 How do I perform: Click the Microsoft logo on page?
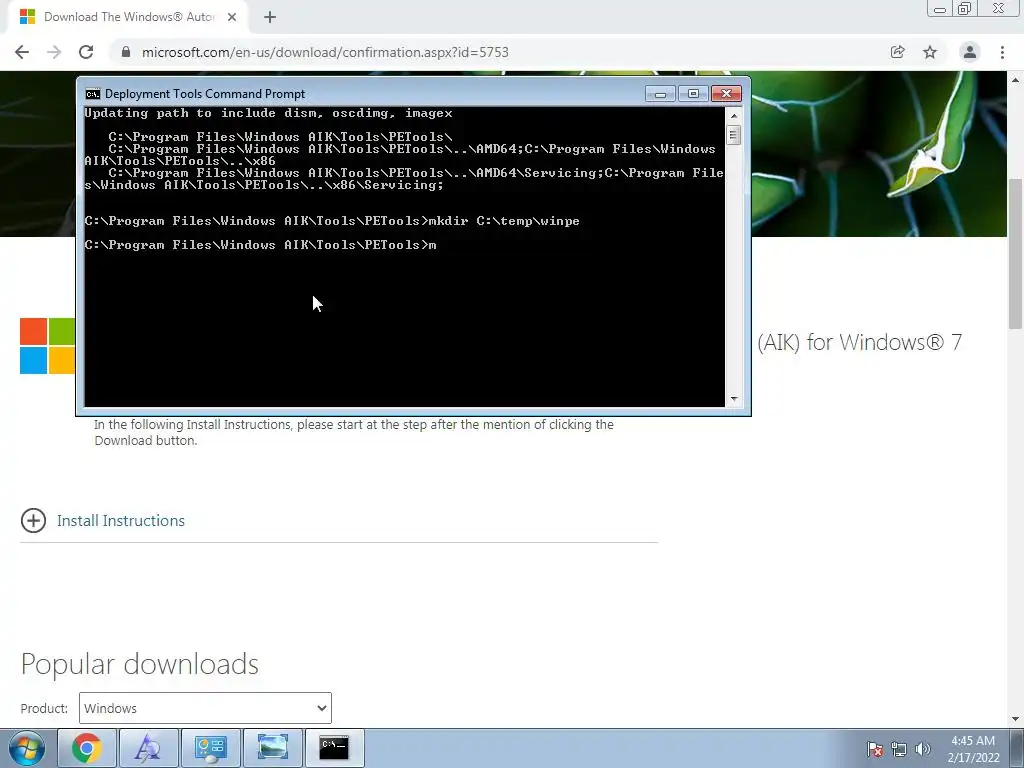tap(47, 345)
